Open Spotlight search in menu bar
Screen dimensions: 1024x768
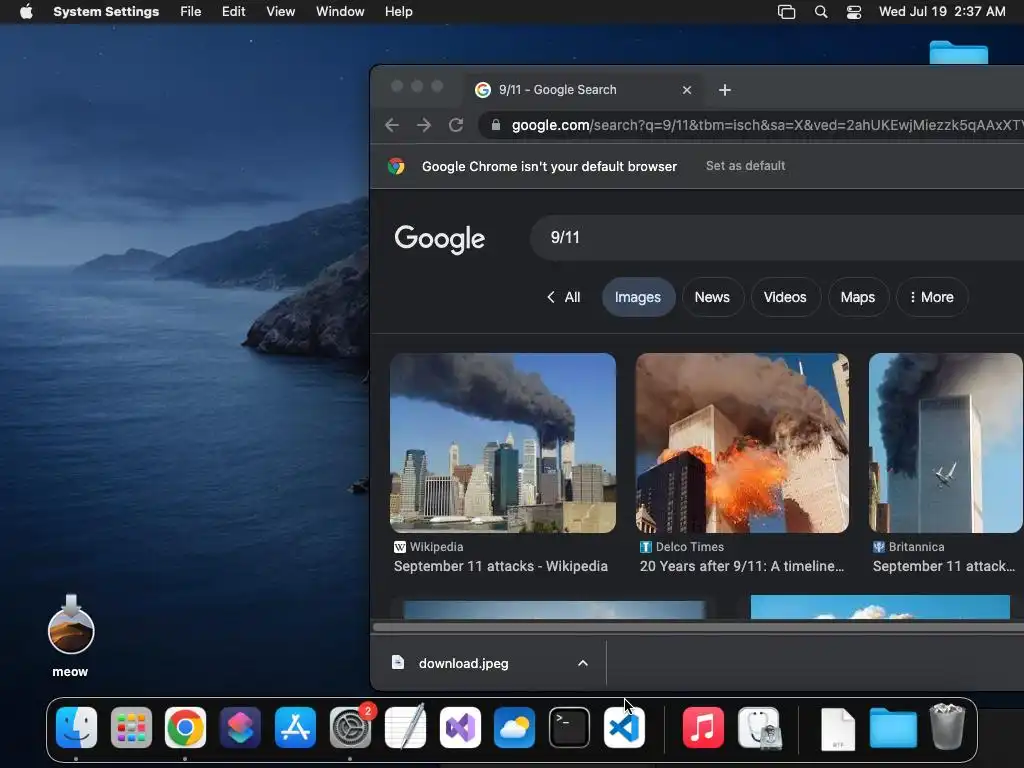click(x=821, y=12)
